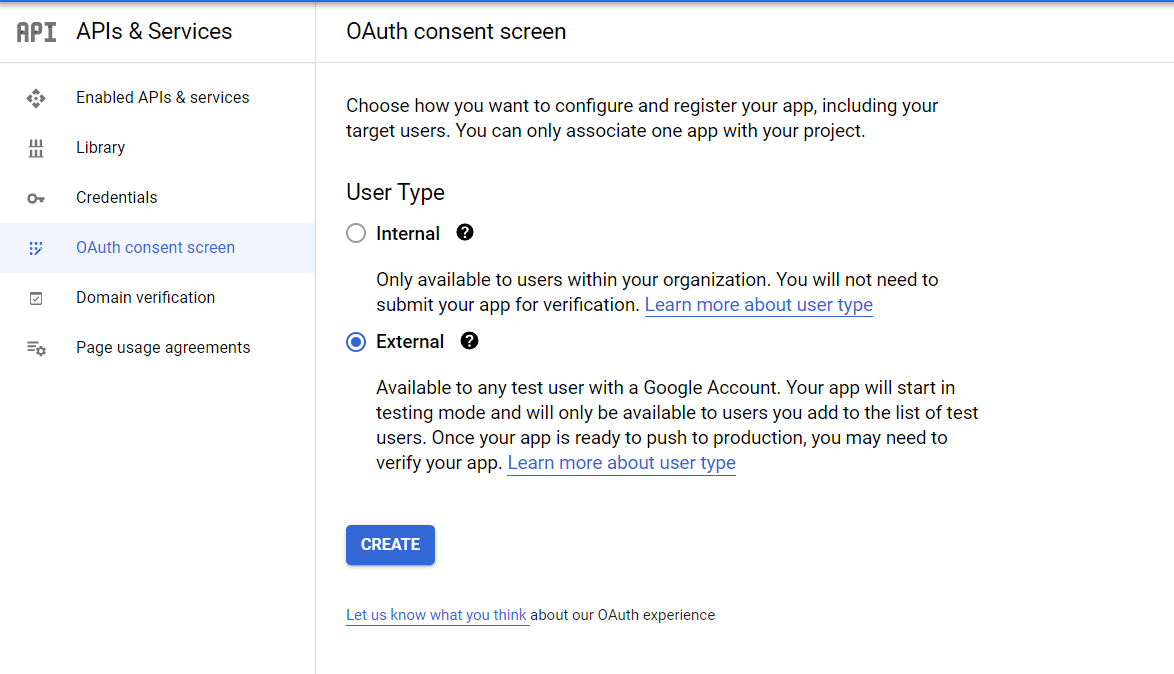This screenshot has width=1174, height=674.
Task: Click the Library icon in sidebar
Action: (x=36, y=148)
